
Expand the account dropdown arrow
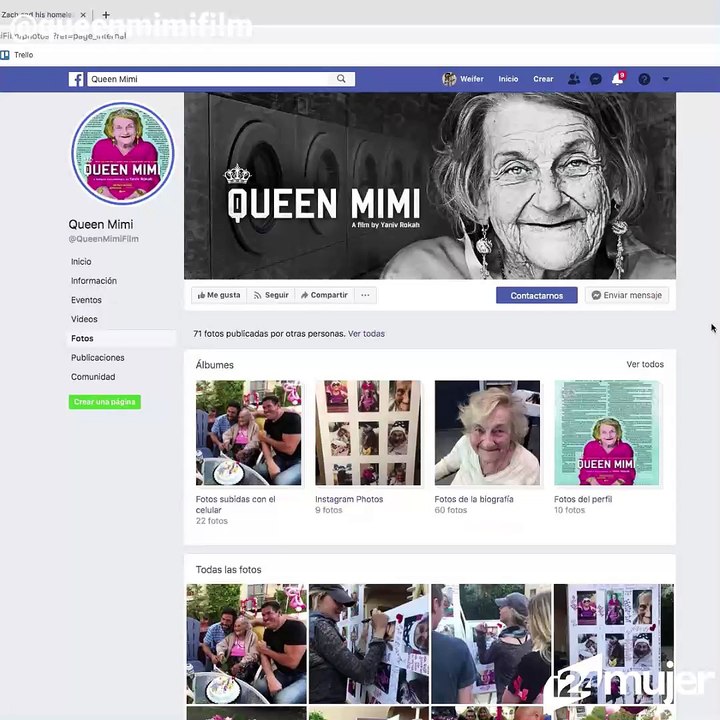pos(666,79)
